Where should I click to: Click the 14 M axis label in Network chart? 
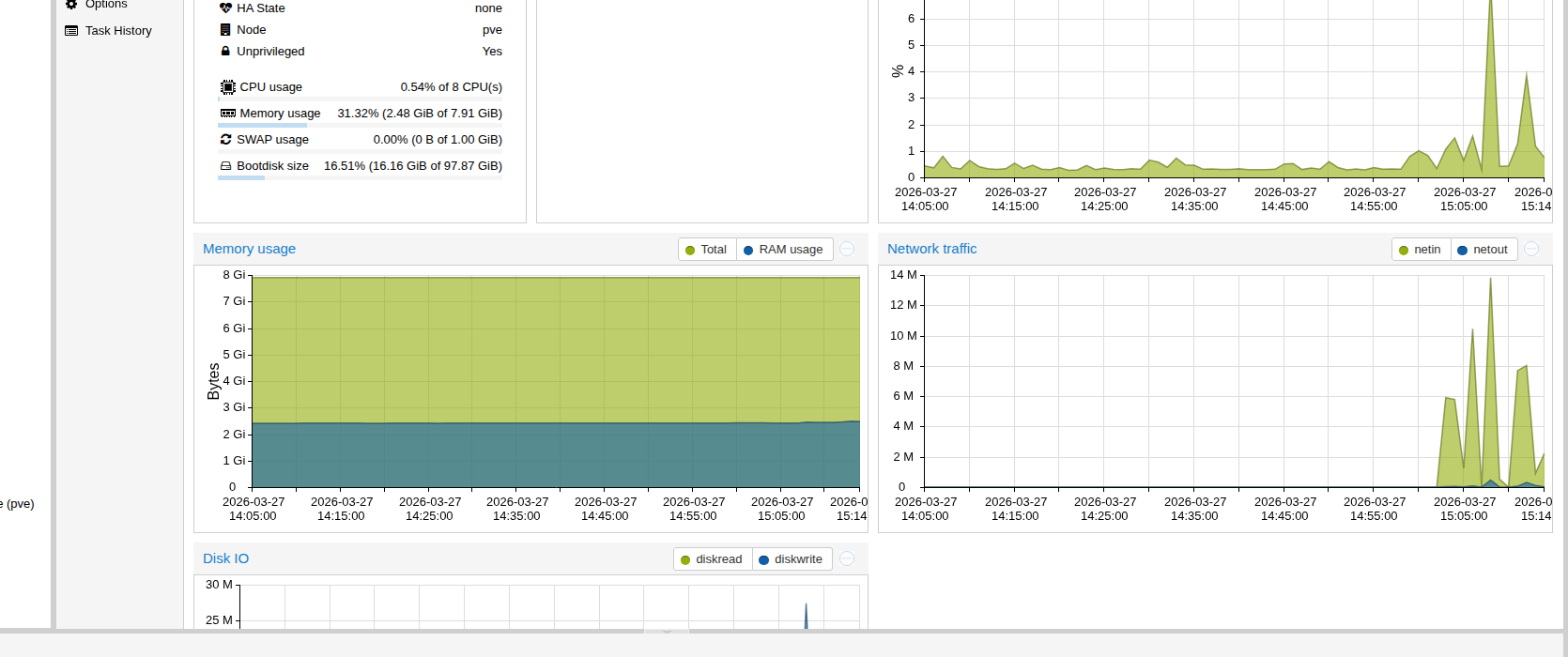pos(903,275)
